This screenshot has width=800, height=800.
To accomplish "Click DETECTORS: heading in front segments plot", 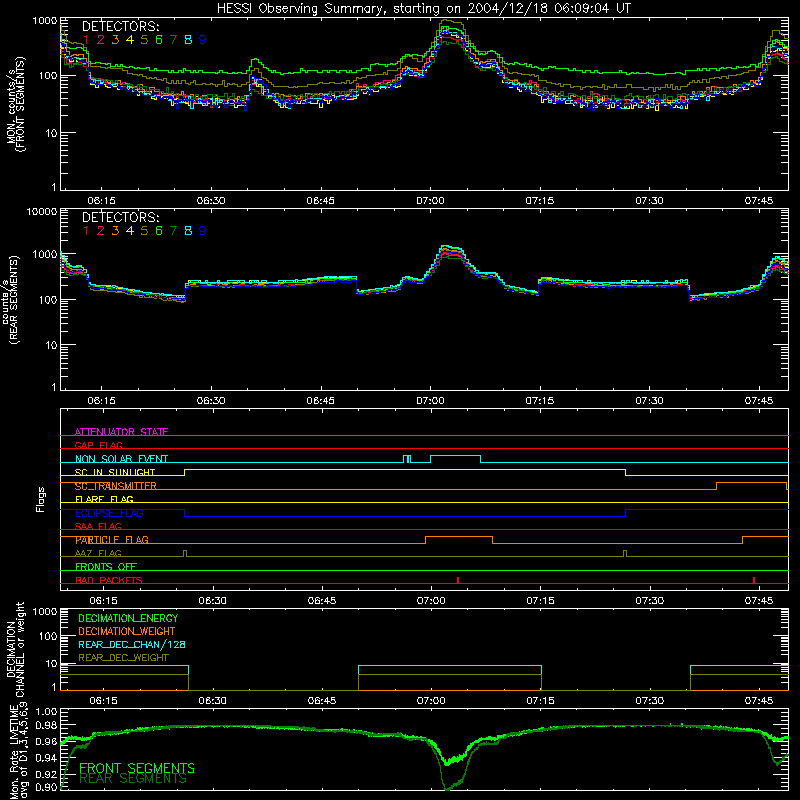I will pyautogui.click(x=121, y=26).
